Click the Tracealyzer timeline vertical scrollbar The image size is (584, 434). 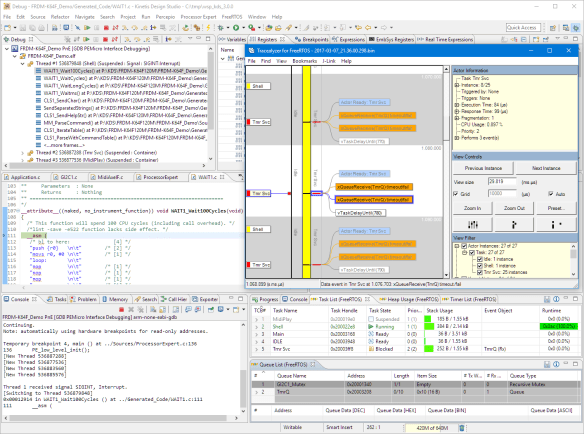[446, 172]
